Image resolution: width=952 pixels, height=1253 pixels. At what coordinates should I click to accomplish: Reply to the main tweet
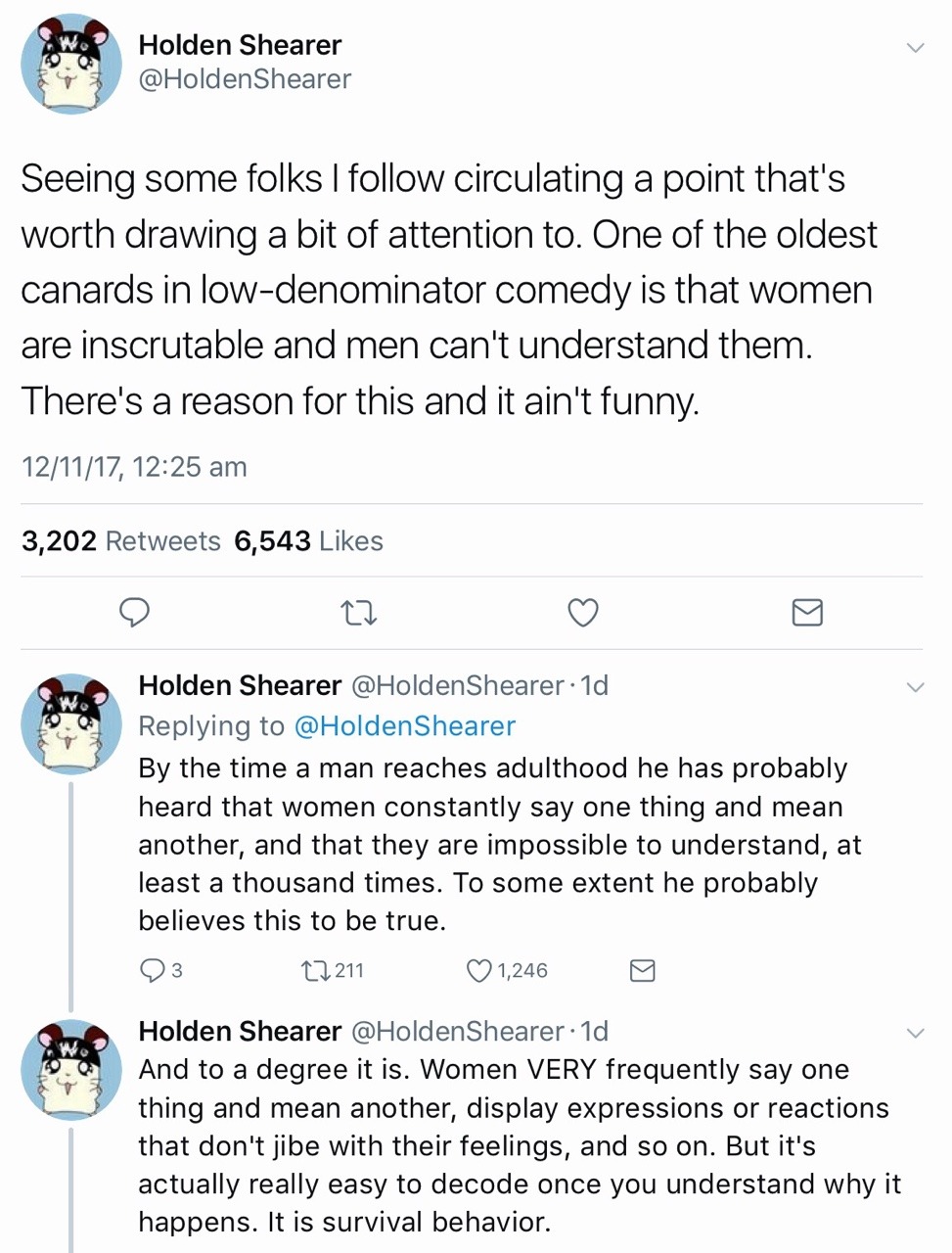[x=134, y=613]
